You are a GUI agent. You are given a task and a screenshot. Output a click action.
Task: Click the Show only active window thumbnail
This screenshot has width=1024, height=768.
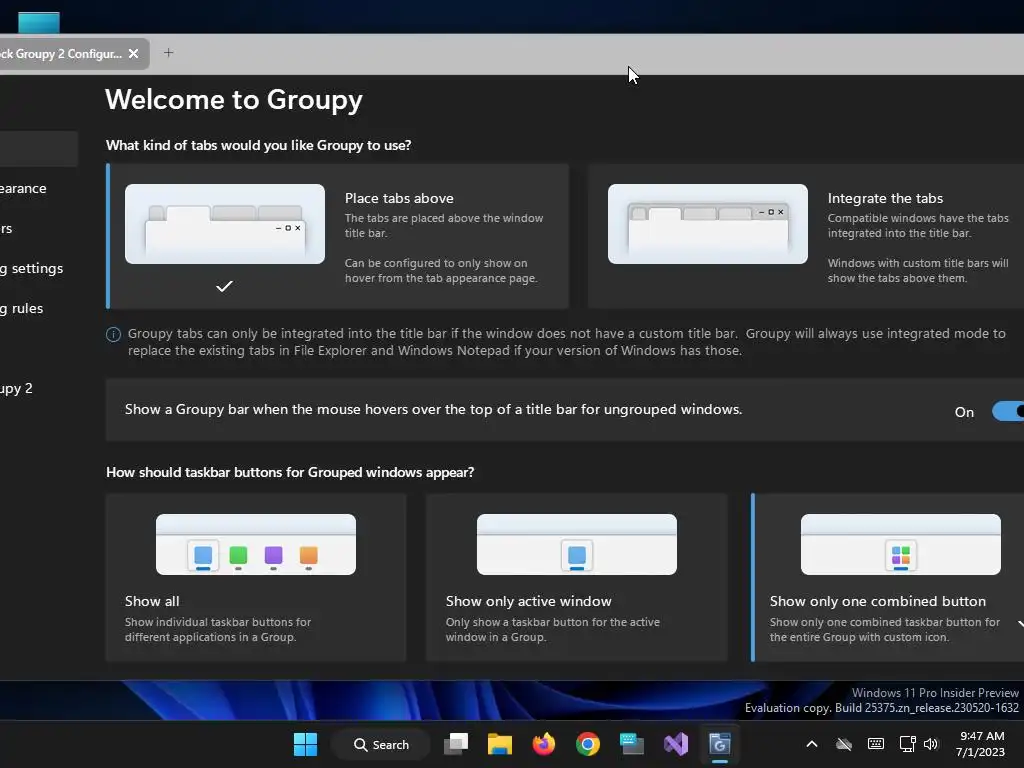tap(577, 545)
